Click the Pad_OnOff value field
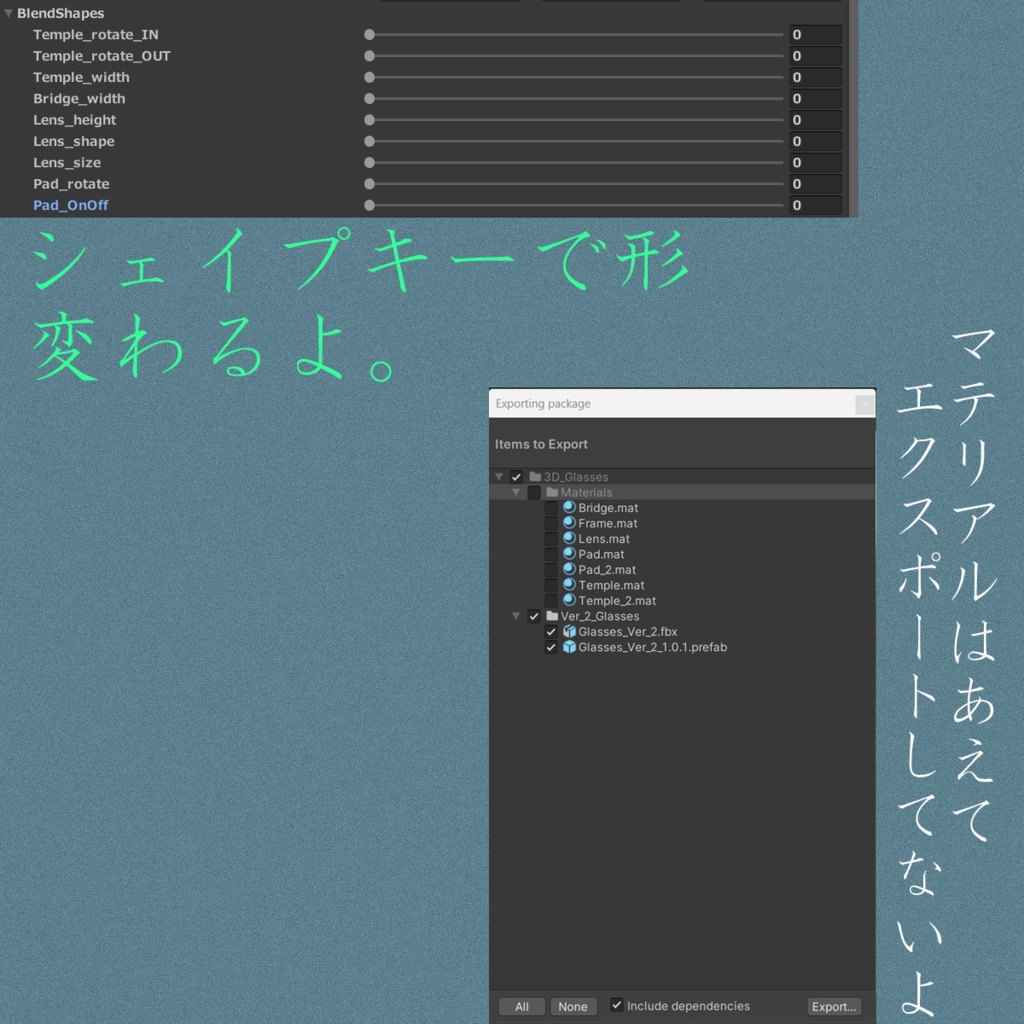The image size is (1024, 1024). [x=815, y=205]
